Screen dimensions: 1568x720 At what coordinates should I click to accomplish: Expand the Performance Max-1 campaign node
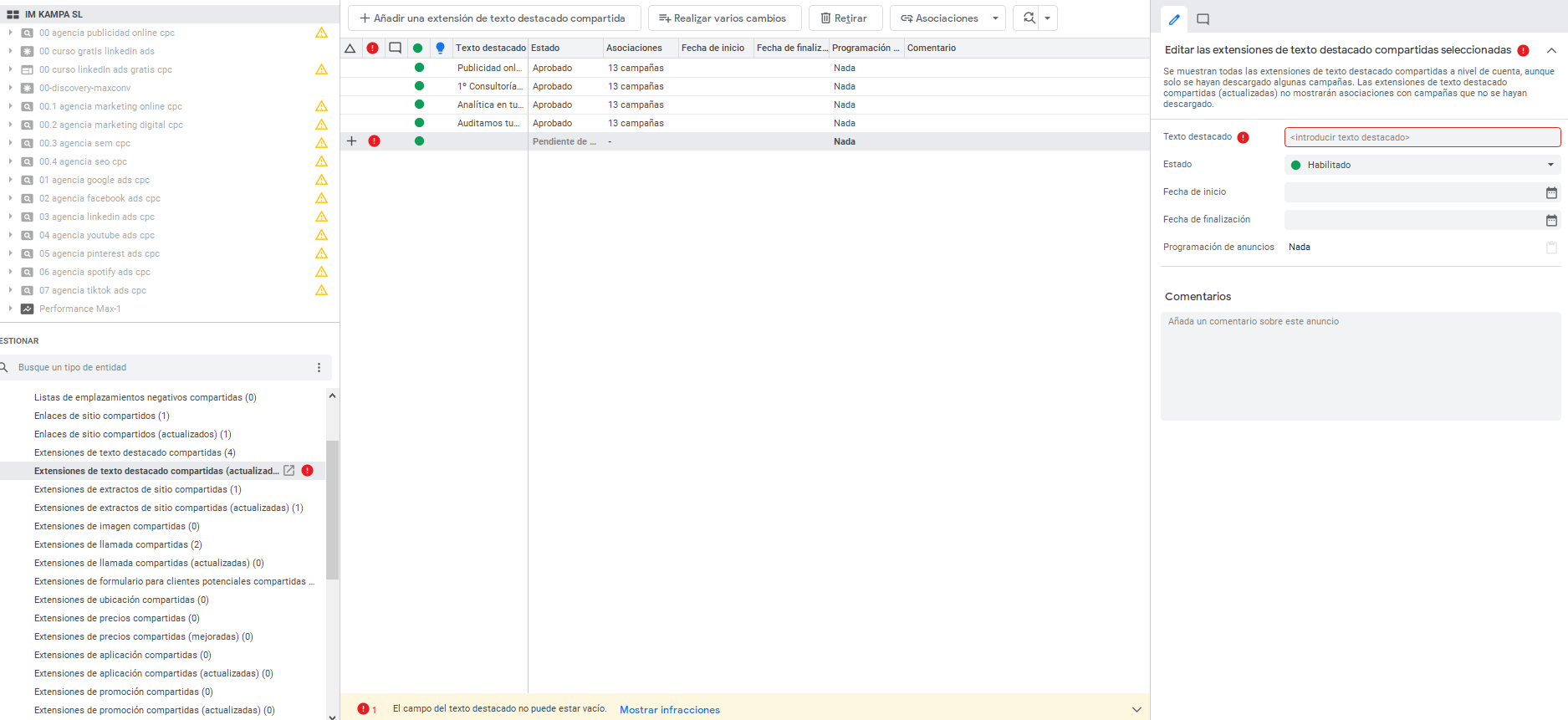tap(10, 309)
